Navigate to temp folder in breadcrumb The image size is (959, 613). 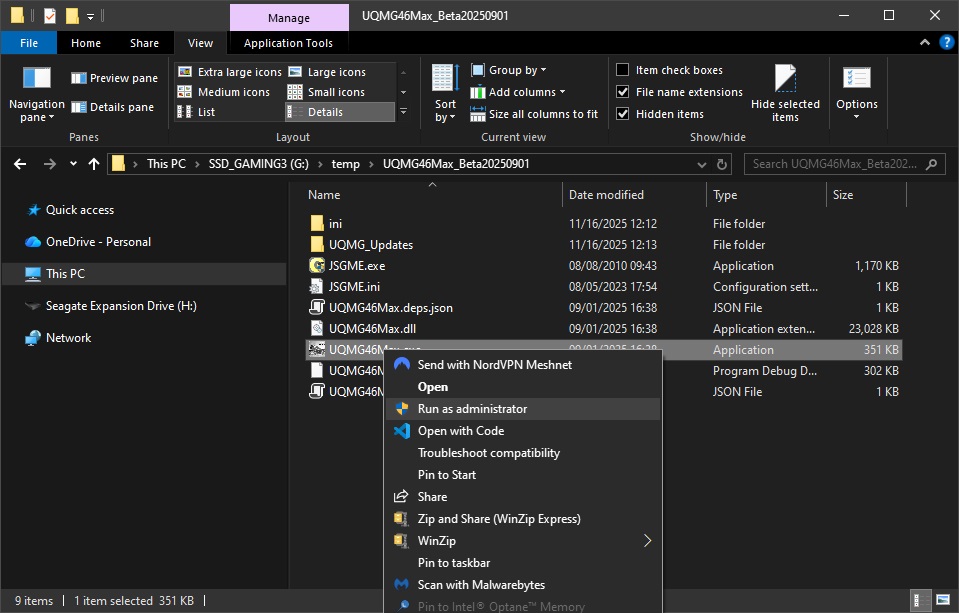point(346,164)
